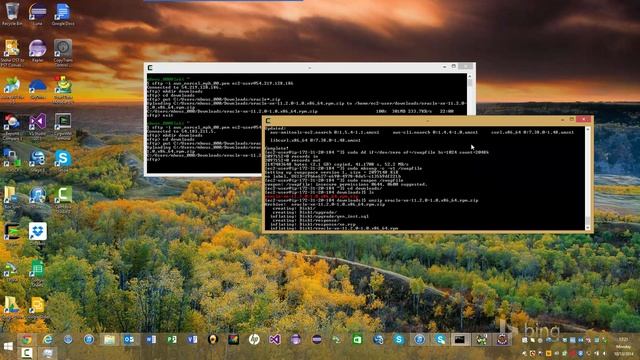Viewport: 640px width, 360px height.
Task: Close the front terminal window
Action: tap(583, 119)
